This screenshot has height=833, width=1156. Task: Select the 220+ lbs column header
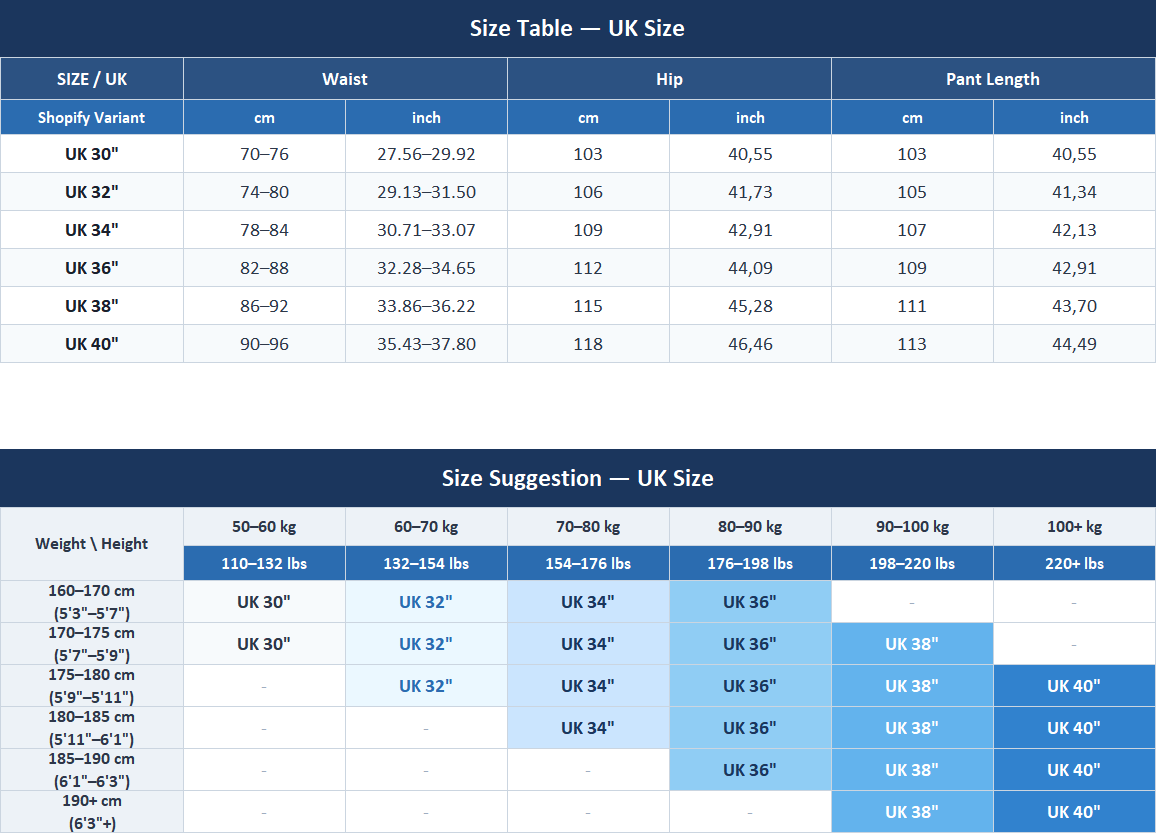click(1074, 563)
